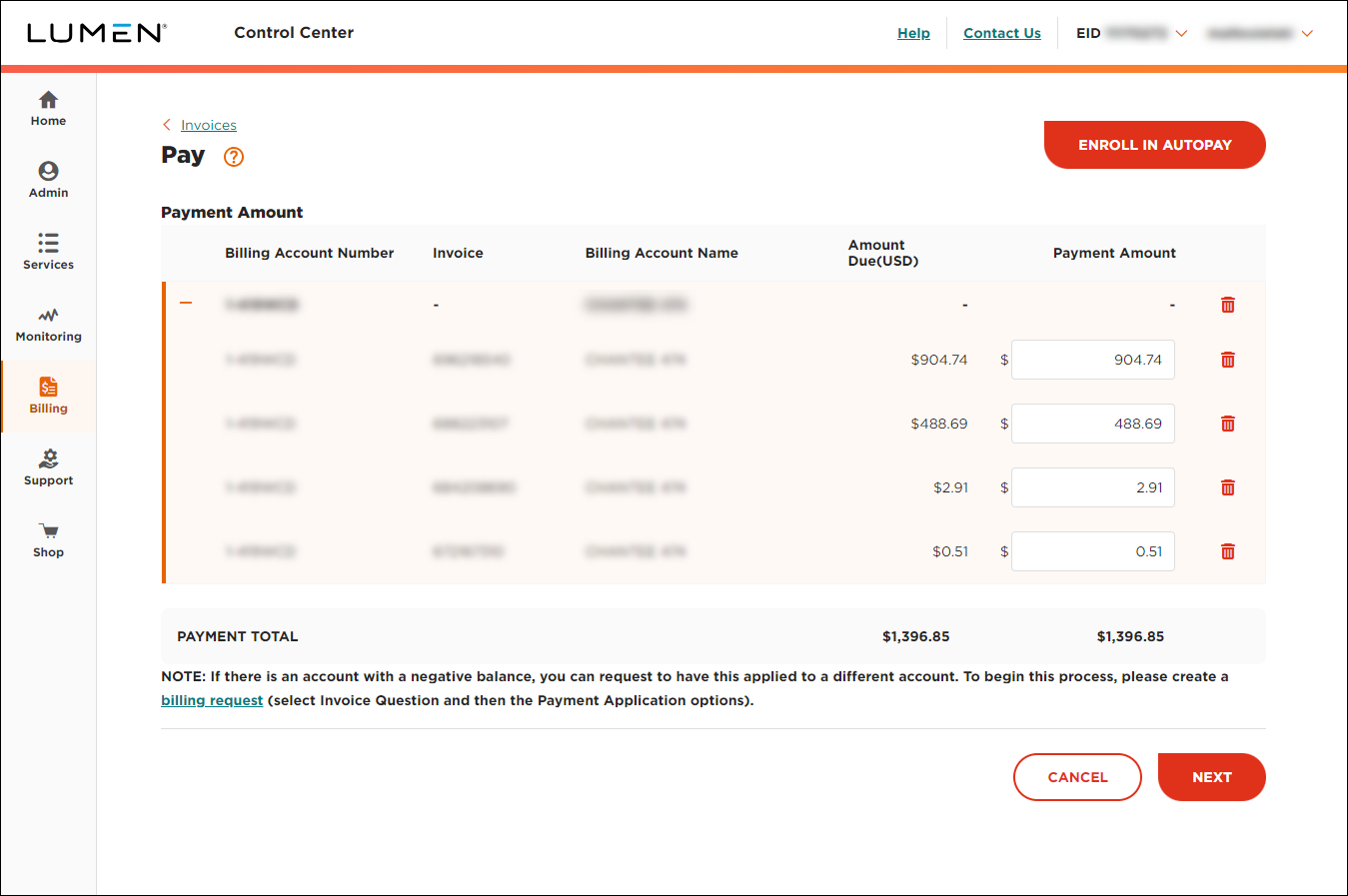Click the Lumen logo

(96, 33)
